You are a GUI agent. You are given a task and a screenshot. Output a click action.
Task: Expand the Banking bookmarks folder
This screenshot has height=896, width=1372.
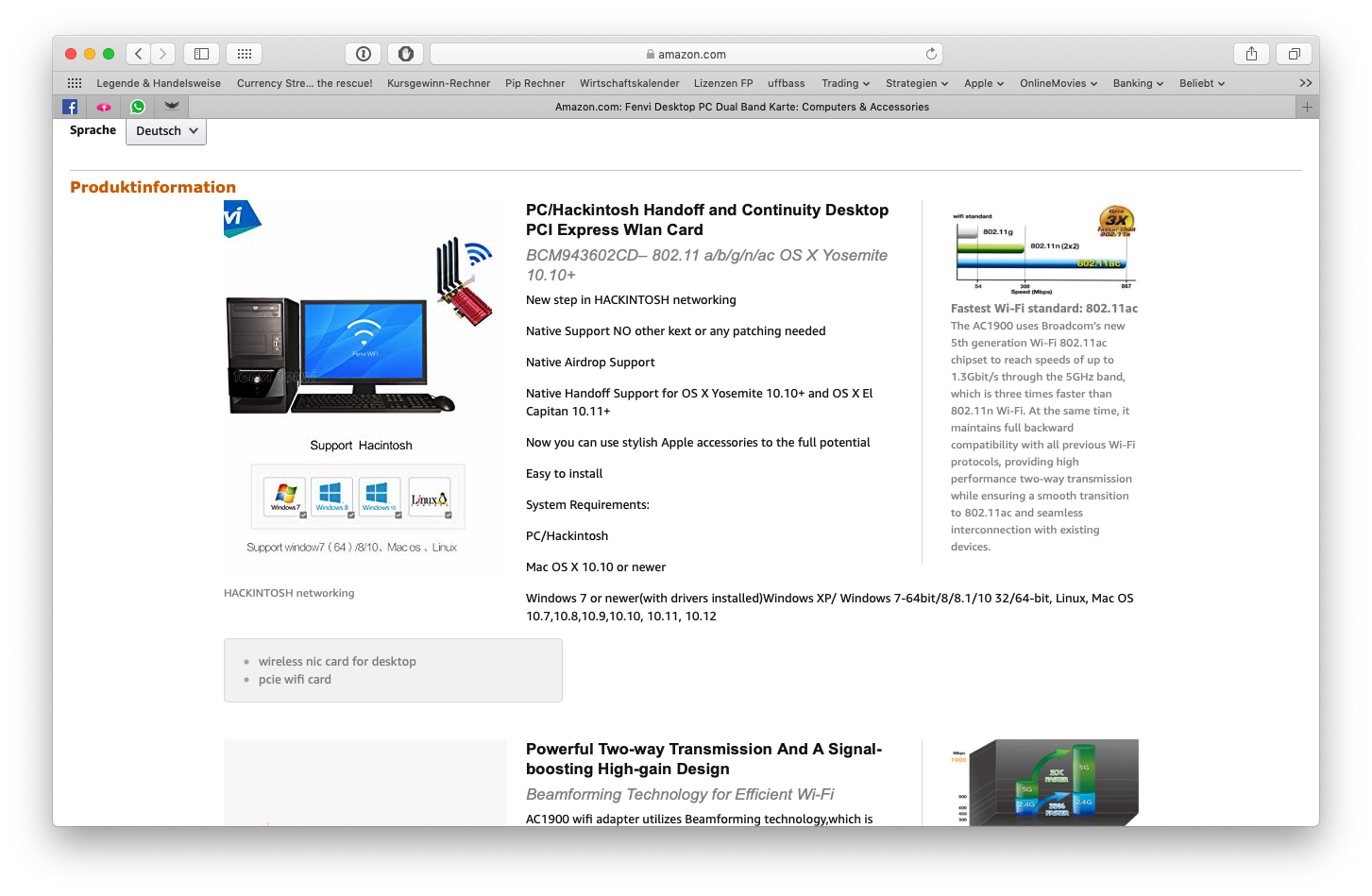(x=1138, y=83)
